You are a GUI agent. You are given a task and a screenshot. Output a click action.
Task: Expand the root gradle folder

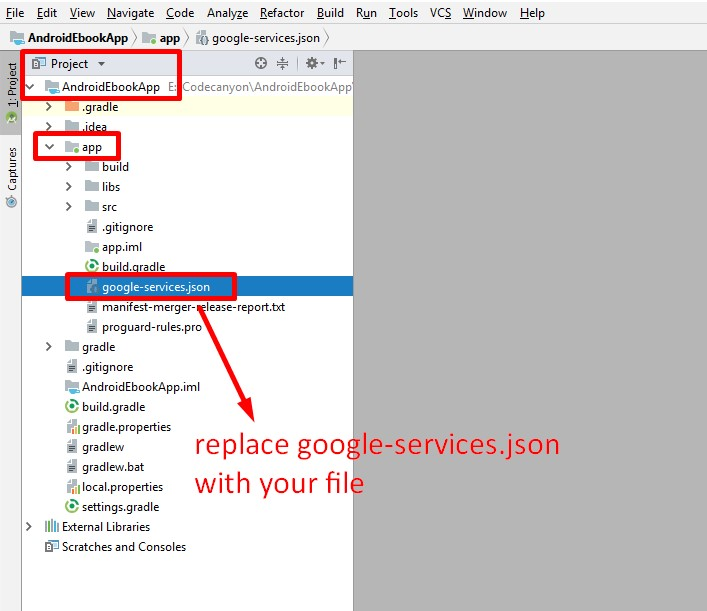coord(49,347)
